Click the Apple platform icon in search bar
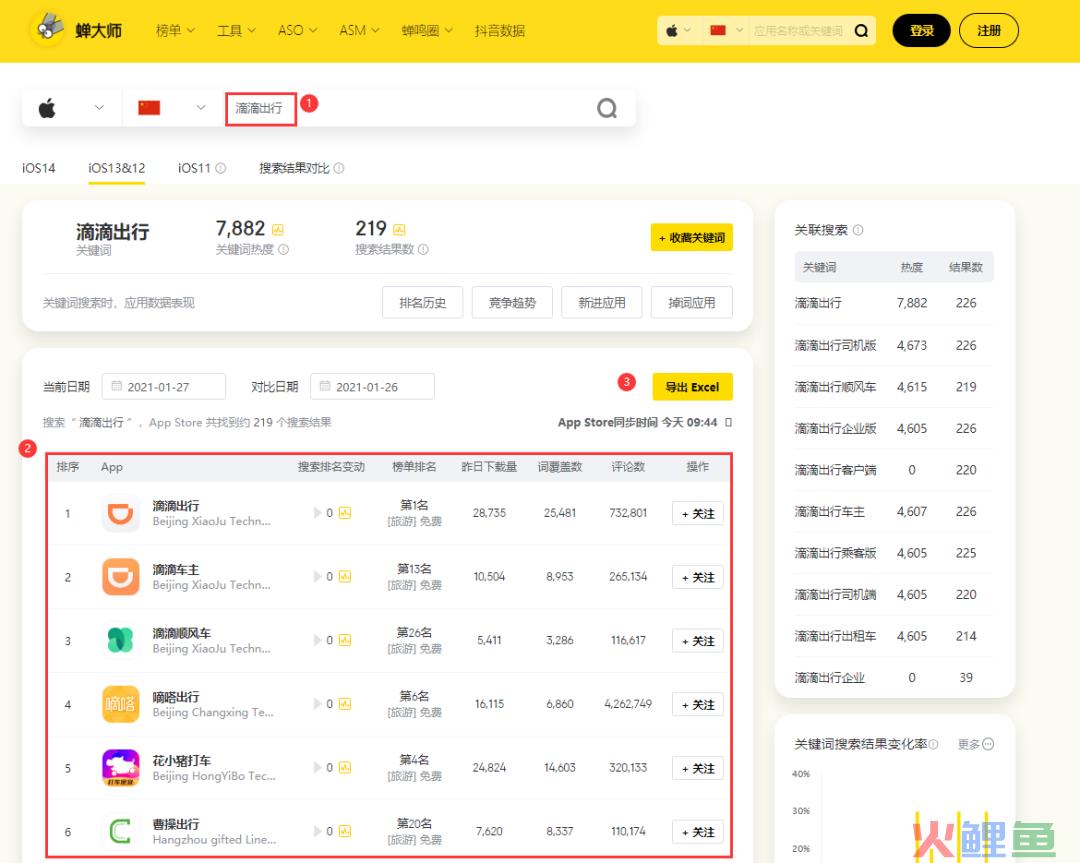Image resolution: width=1080 pixels, height=863 pixels. pyautogui.click(x=47, y=108)
